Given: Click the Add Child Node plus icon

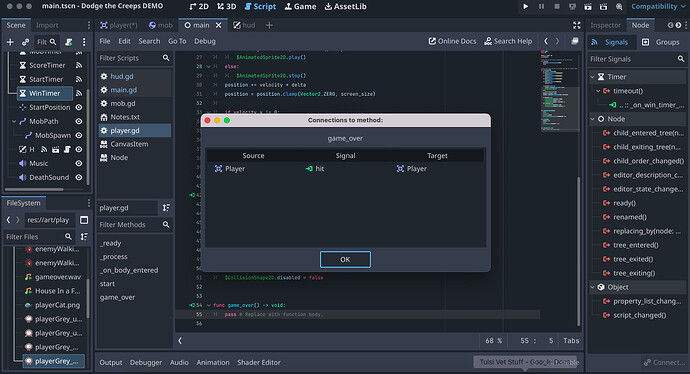Looking at the screenshot, I should click(10, 42).
